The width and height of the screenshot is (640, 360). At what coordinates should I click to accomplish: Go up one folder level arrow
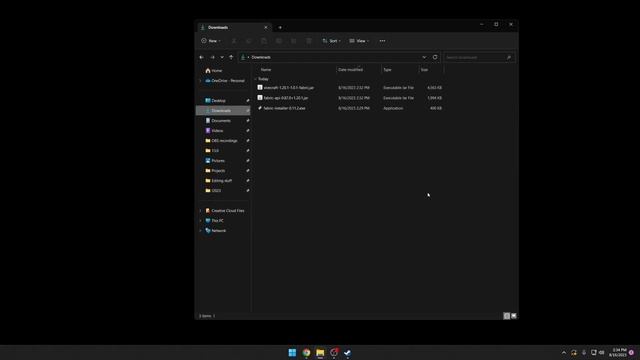tap(231, 57)
